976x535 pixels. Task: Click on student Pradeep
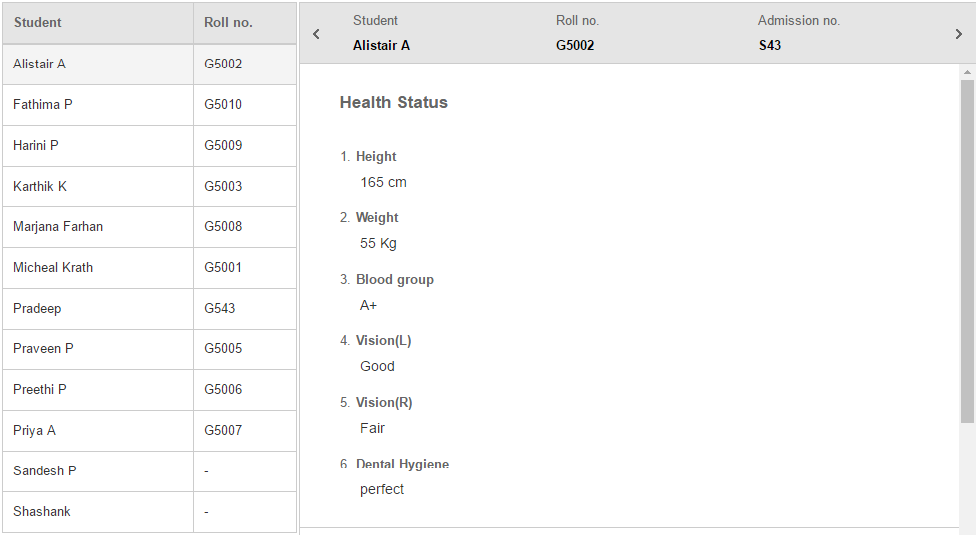click(37, 309)
